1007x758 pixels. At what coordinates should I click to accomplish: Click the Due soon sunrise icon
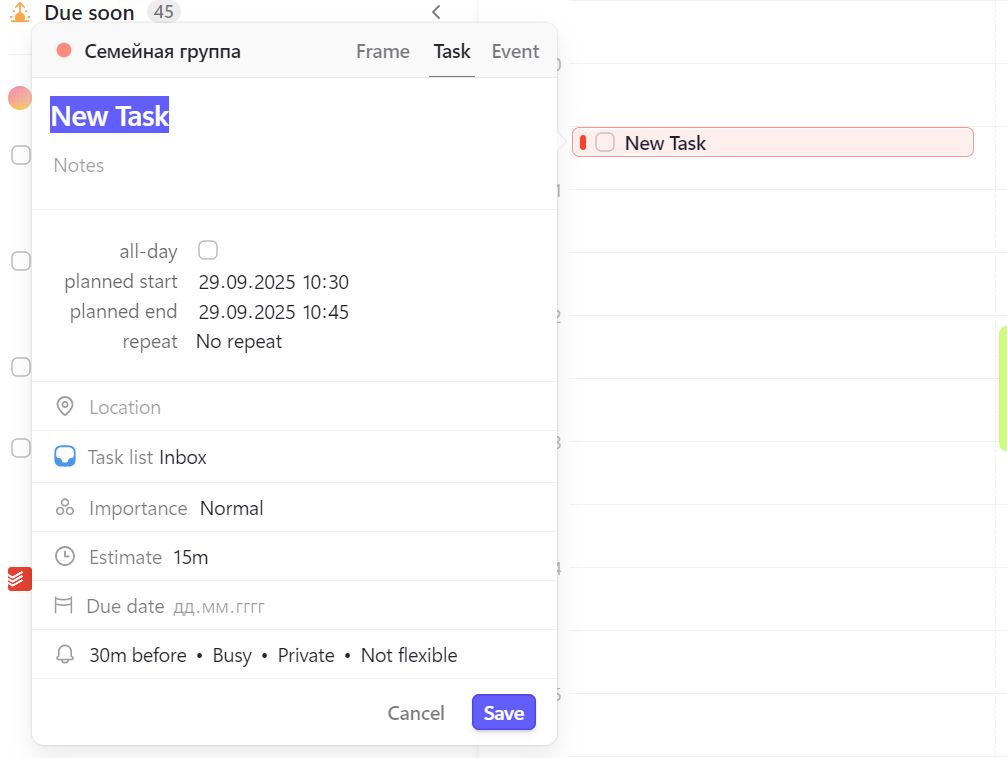(20, 13)
